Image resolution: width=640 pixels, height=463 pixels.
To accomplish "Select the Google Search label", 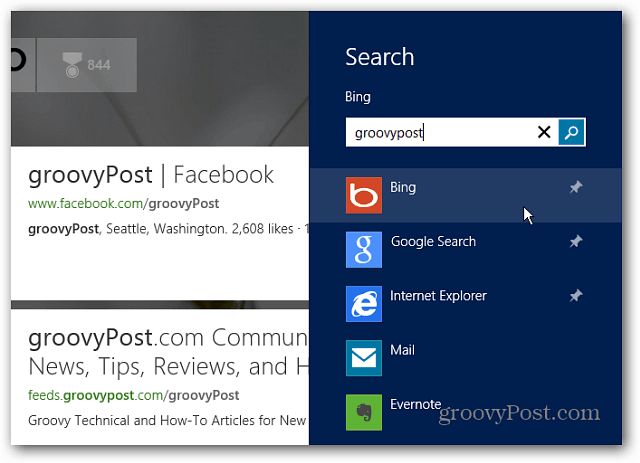I will pos(433,241).
